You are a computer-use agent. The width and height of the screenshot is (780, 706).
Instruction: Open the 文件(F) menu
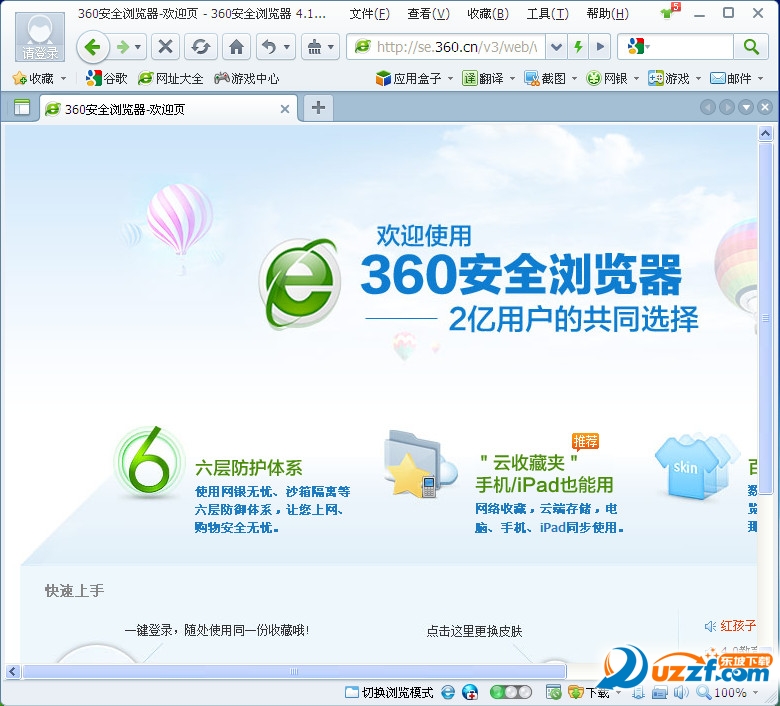coord(369,14)
